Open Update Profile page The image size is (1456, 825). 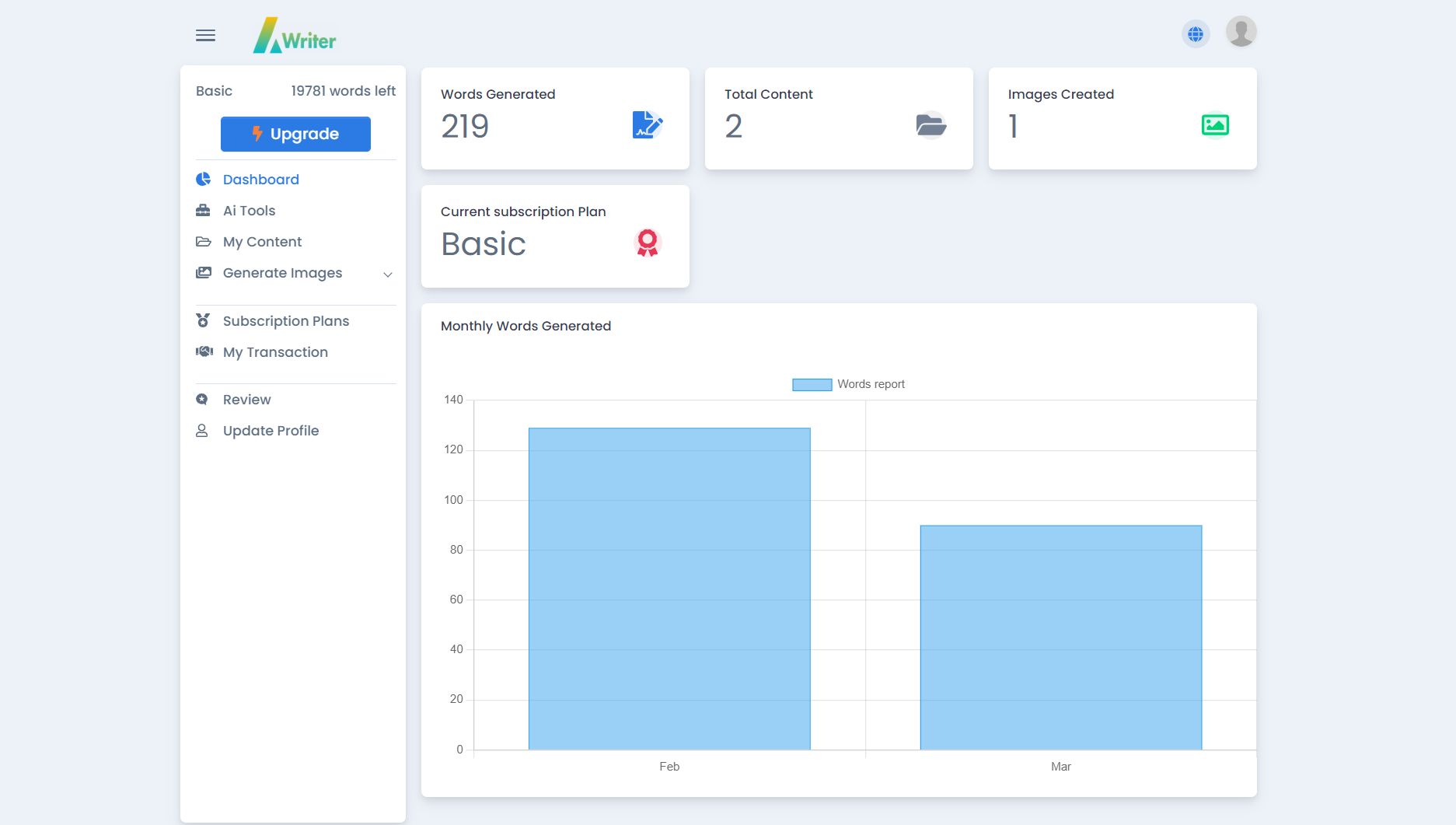(x=271, y=431)
